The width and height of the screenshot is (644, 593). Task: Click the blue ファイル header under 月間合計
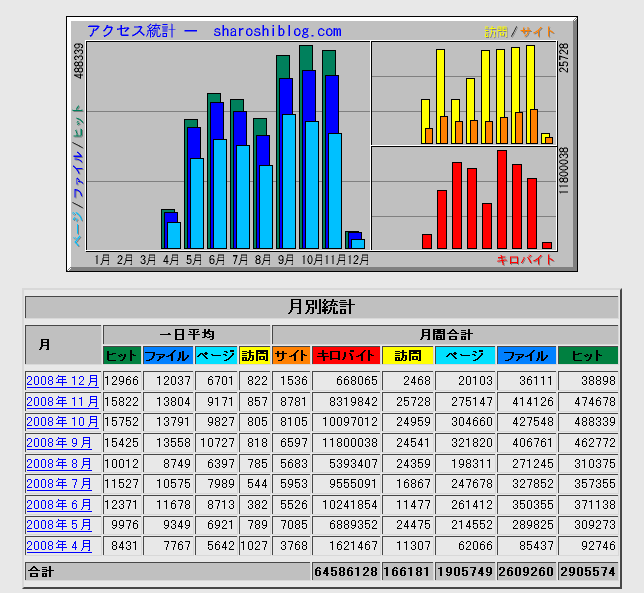(x=527, y=355)
